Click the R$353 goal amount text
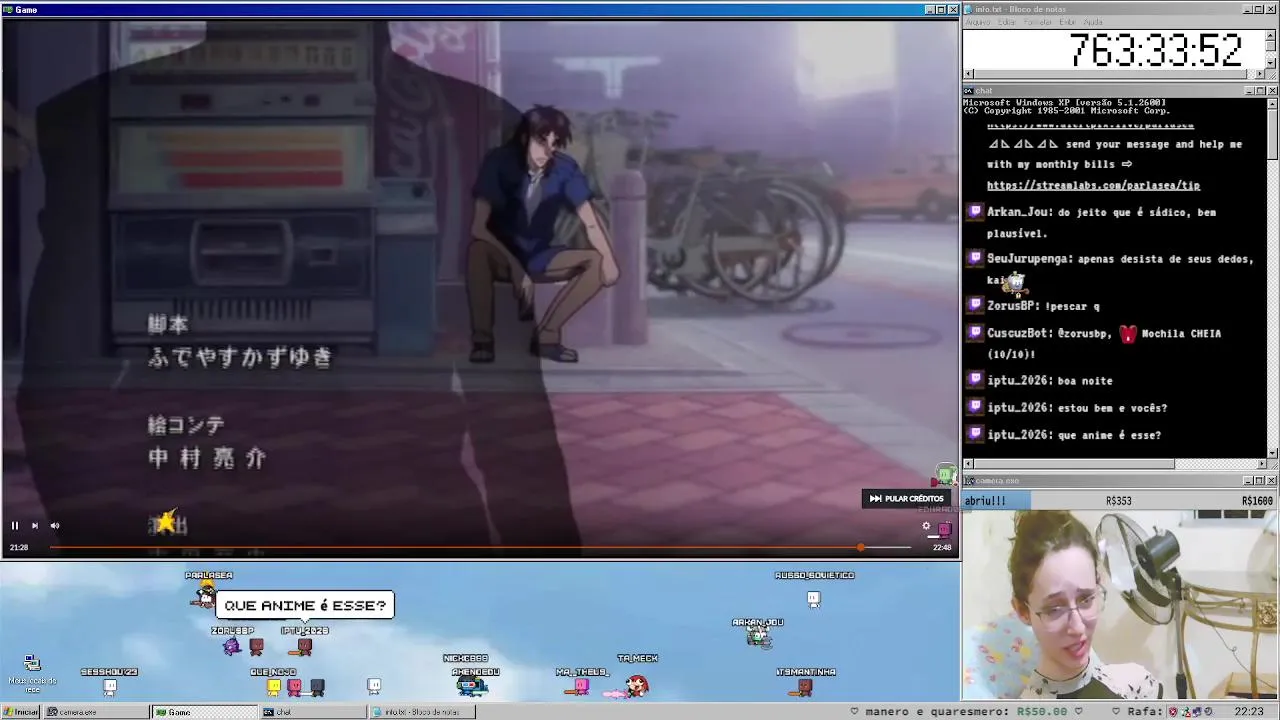Viewport: 1280px width, 720px height. (1118, 500)
